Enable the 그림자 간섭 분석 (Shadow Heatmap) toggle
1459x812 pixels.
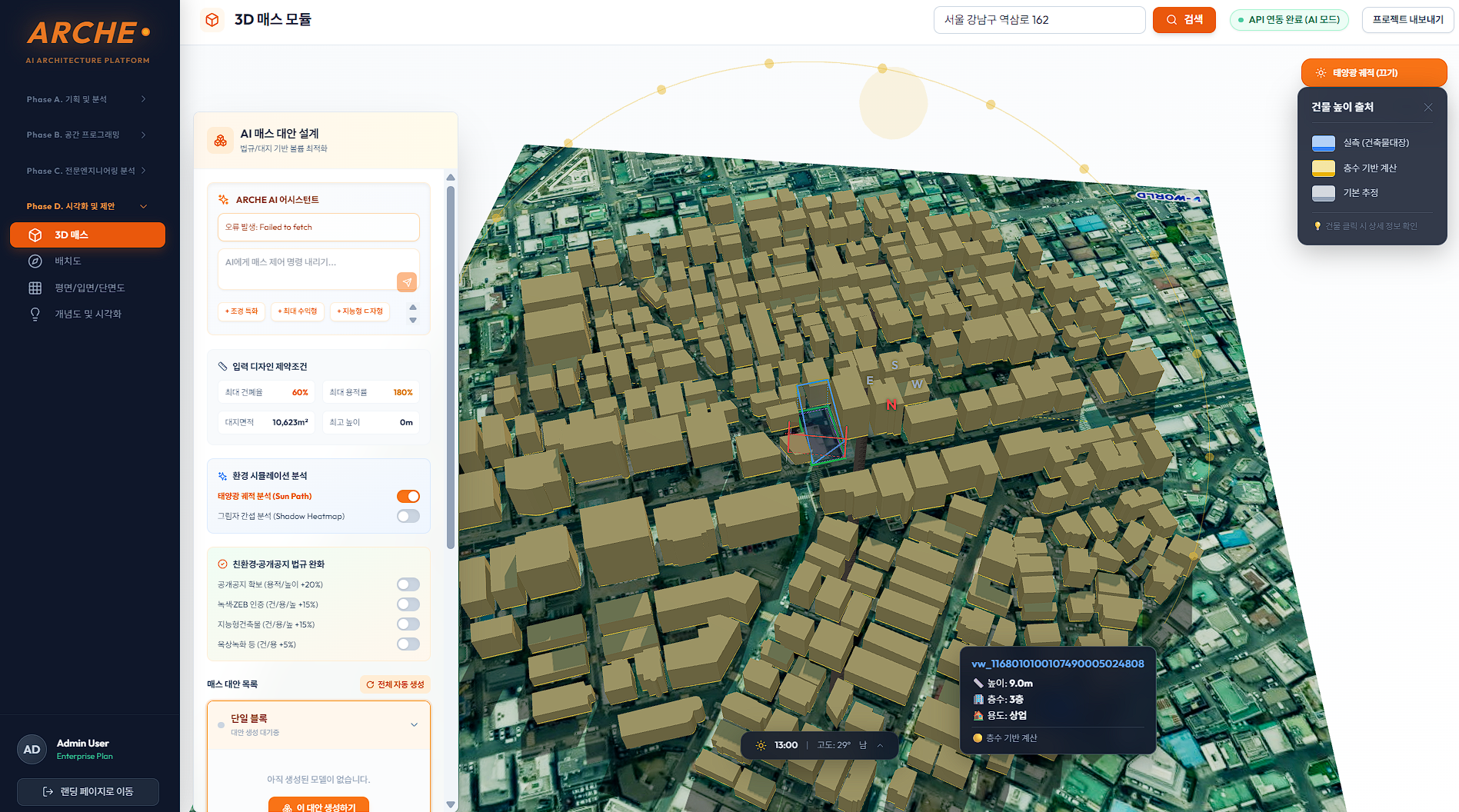click(408, 517)
